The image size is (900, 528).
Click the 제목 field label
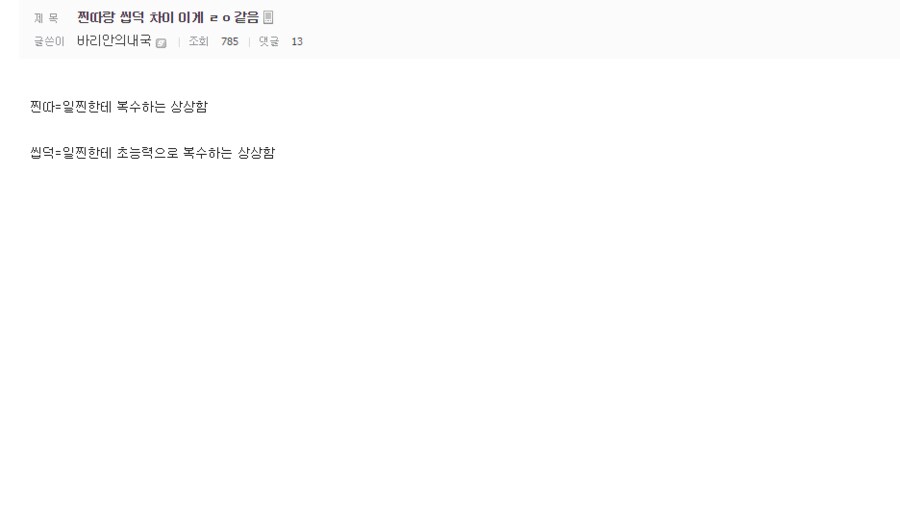pos(46,18)
